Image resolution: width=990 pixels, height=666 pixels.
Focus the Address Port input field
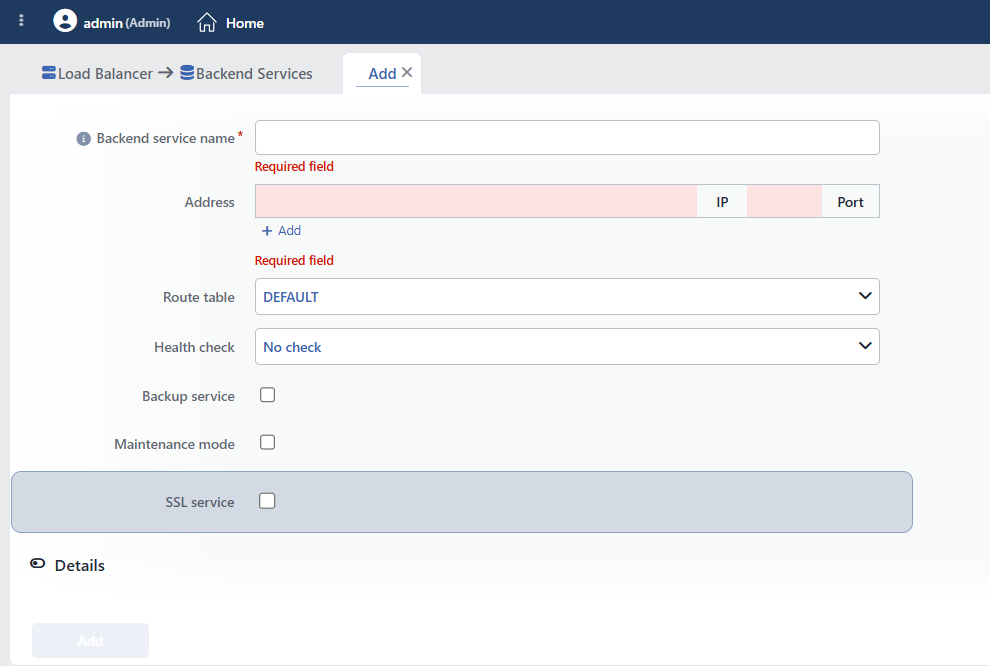point(784,201)
